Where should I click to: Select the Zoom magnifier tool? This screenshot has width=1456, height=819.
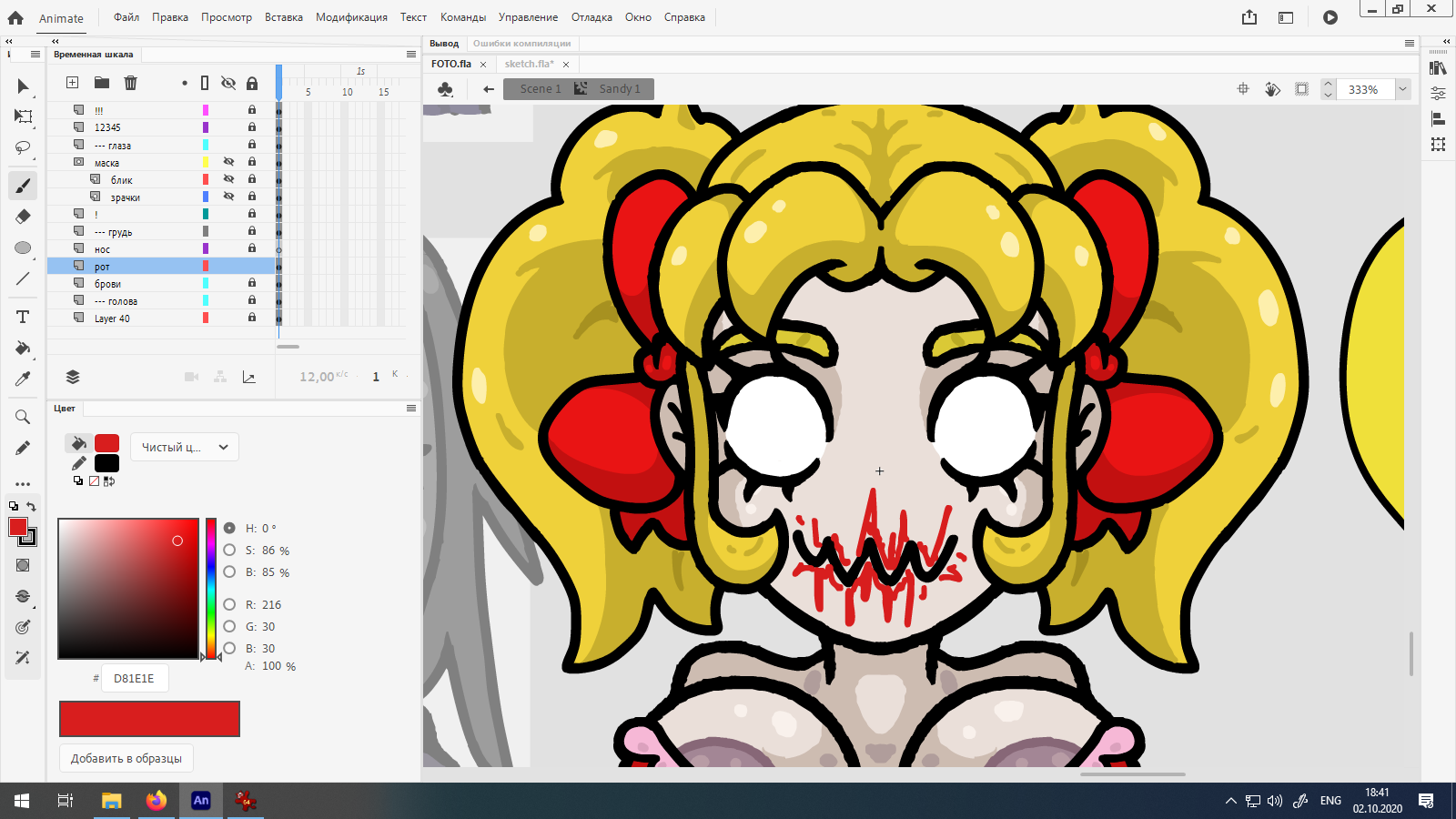click(x=23, y=417)
